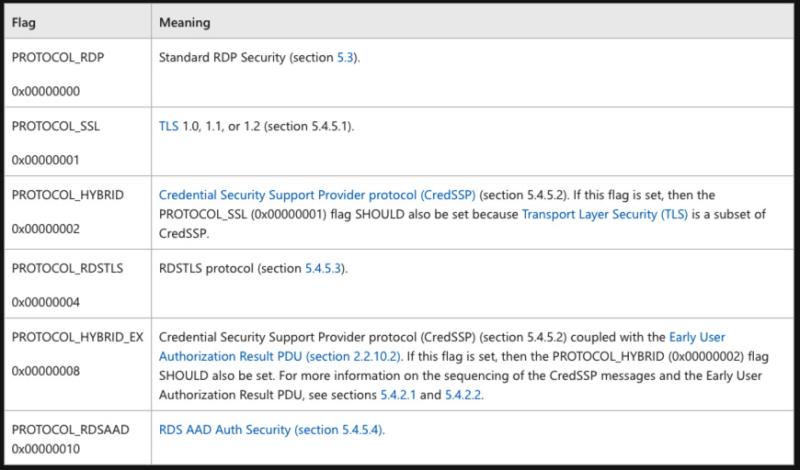Image resolution: width=800 pixels, height=470 pixels.
Task: Click the 0x00000010 flag value
Action: [x=46, y=449]
